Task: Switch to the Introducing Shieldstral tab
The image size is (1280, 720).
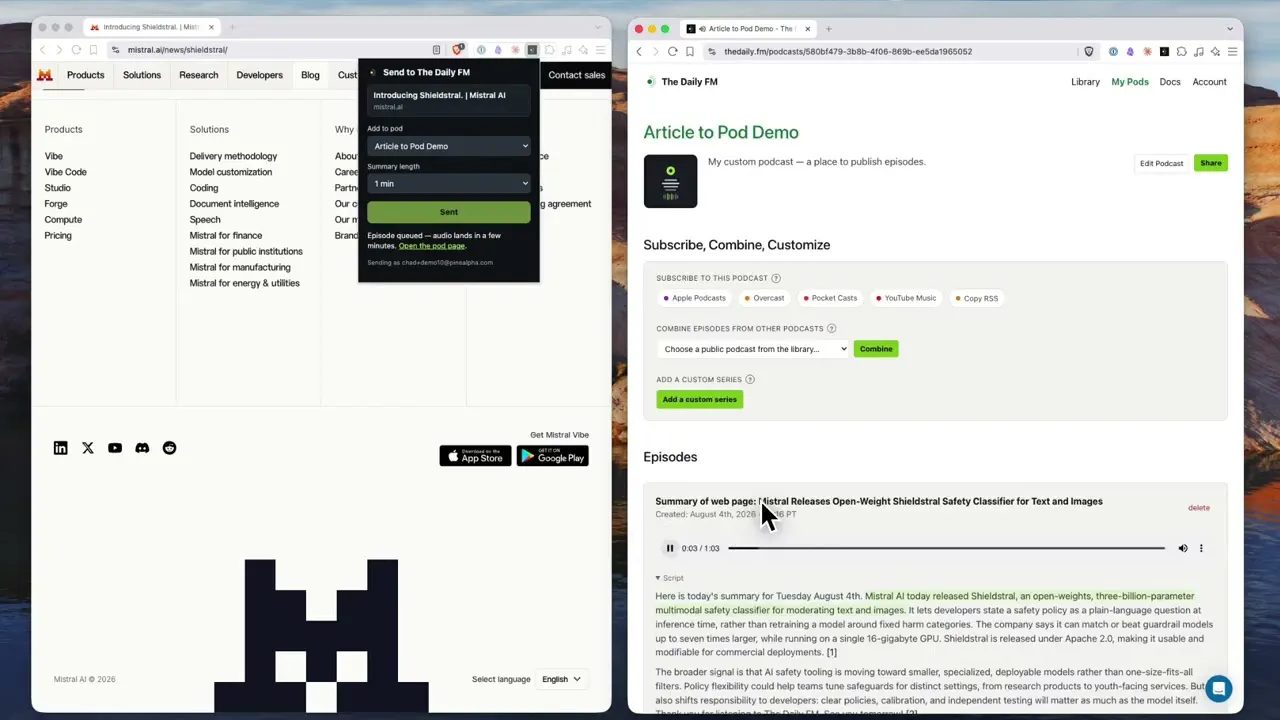Action: (151, 27)
